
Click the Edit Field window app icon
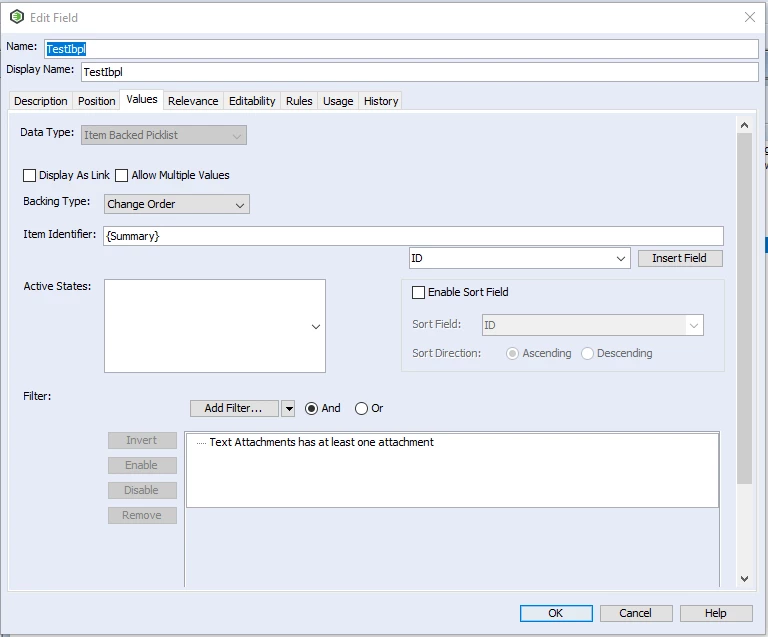tap(17, 17)
